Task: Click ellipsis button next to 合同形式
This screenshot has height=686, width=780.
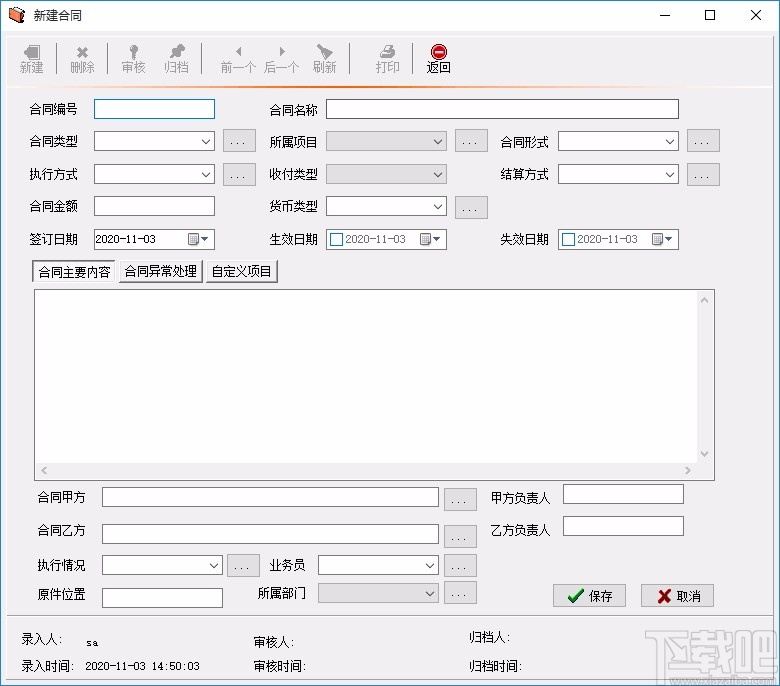Action: [703, 141]
